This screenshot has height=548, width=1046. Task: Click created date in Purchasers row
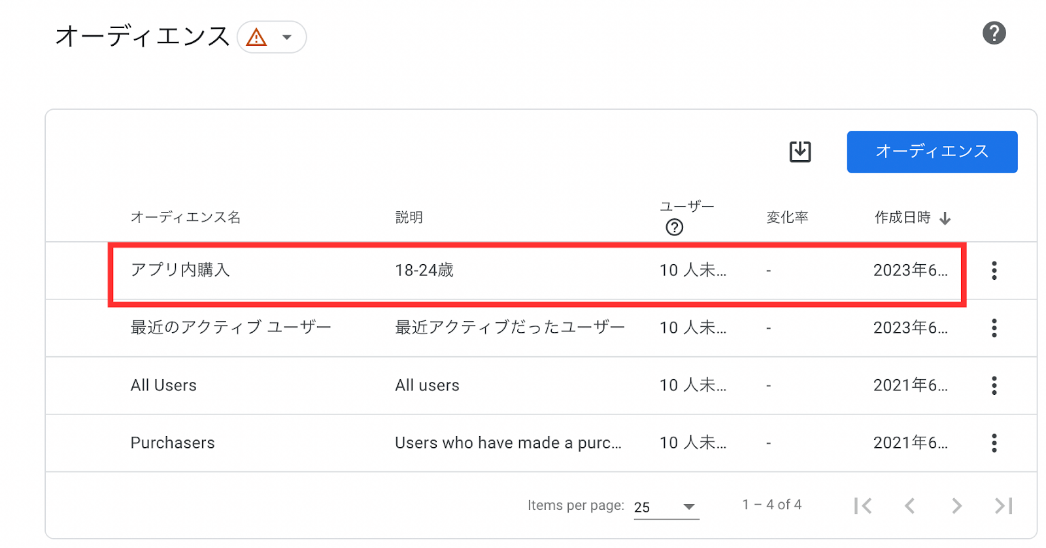coord(911,443)
